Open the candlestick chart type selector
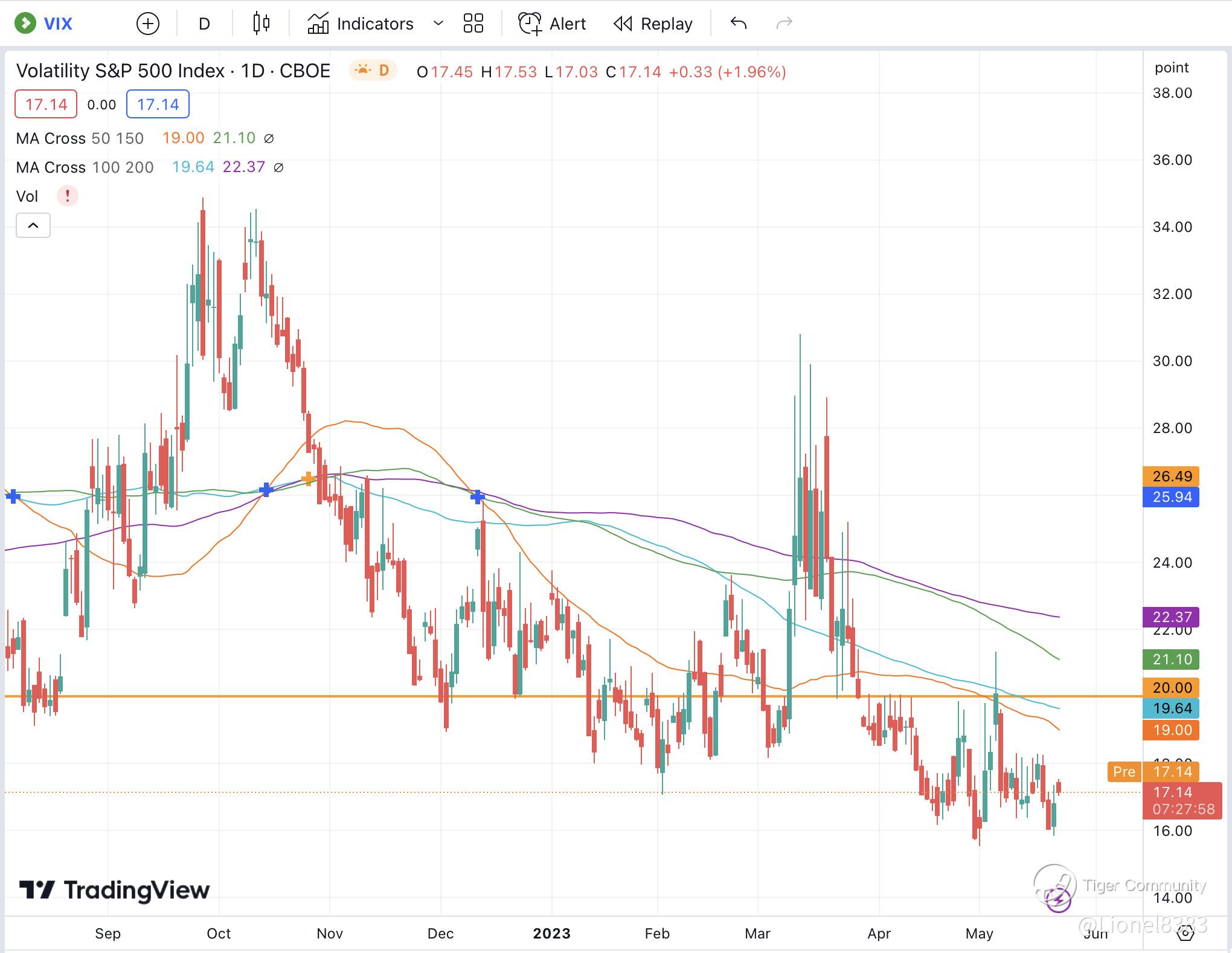Screen dimensions: 1232x953 [261, 24]
